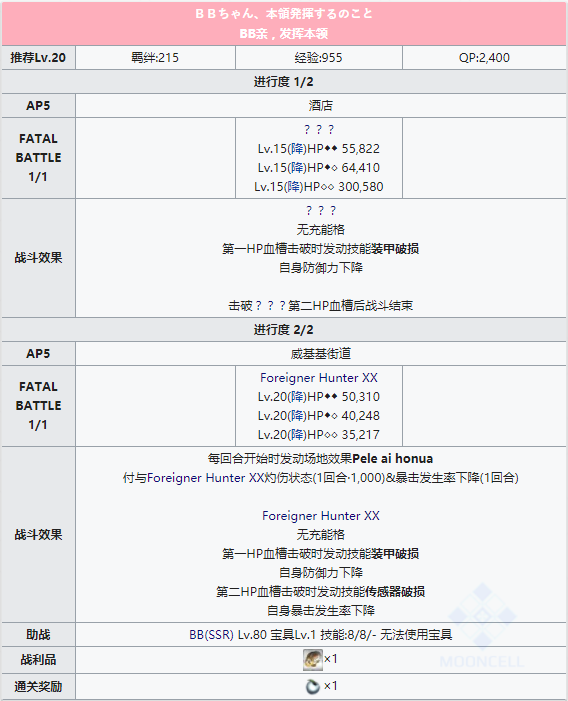Click the 经验:955 cell
Image resolution: width=568 pixels, height=701 pixels.
(x=319, y=58)
